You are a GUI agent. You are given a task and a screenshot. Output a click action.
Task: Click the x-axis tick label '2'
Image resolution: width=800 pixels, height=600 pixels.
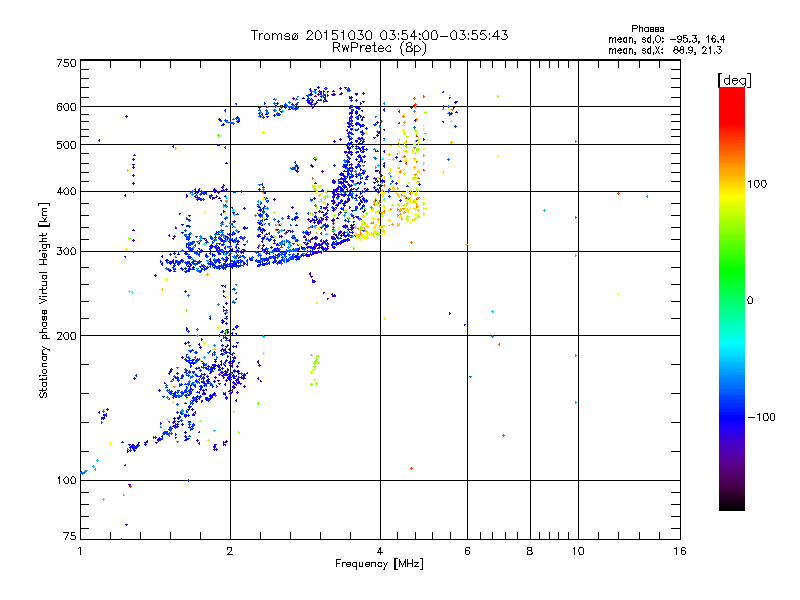point(230,551)
